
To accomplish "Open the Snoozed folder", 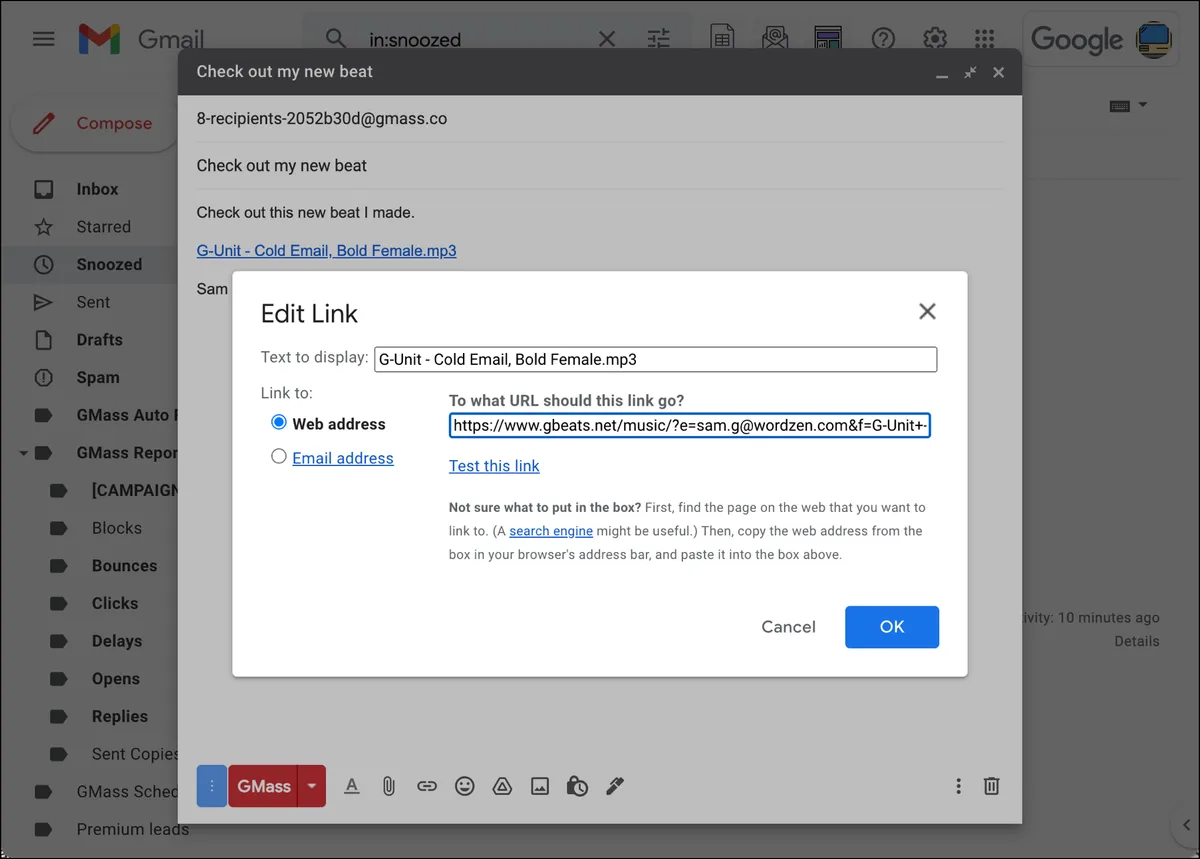I will pyautogui.click(x=109, y=264).
